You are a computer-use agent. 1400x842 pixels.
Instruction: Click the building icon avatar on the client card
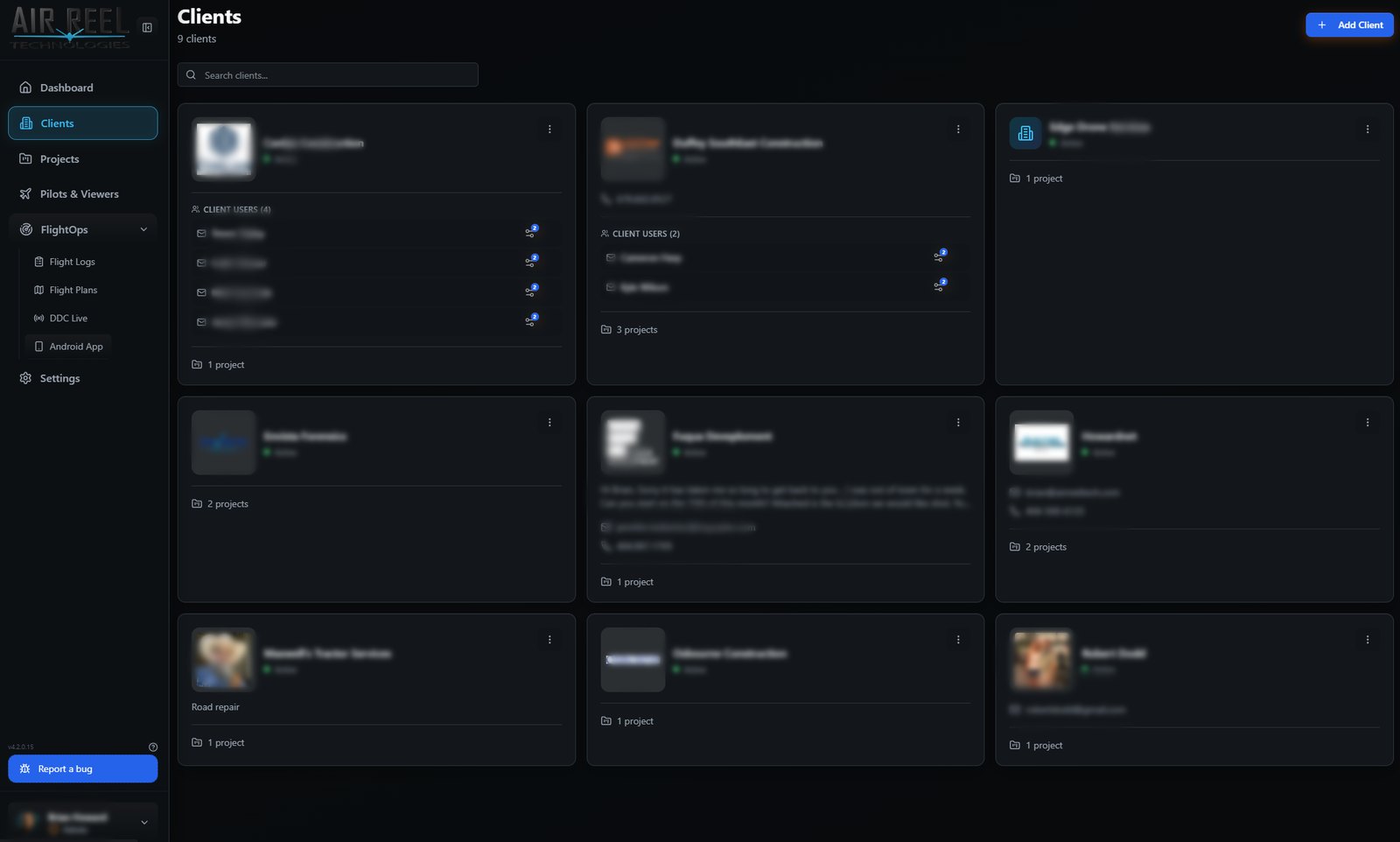coord(1025,133)
